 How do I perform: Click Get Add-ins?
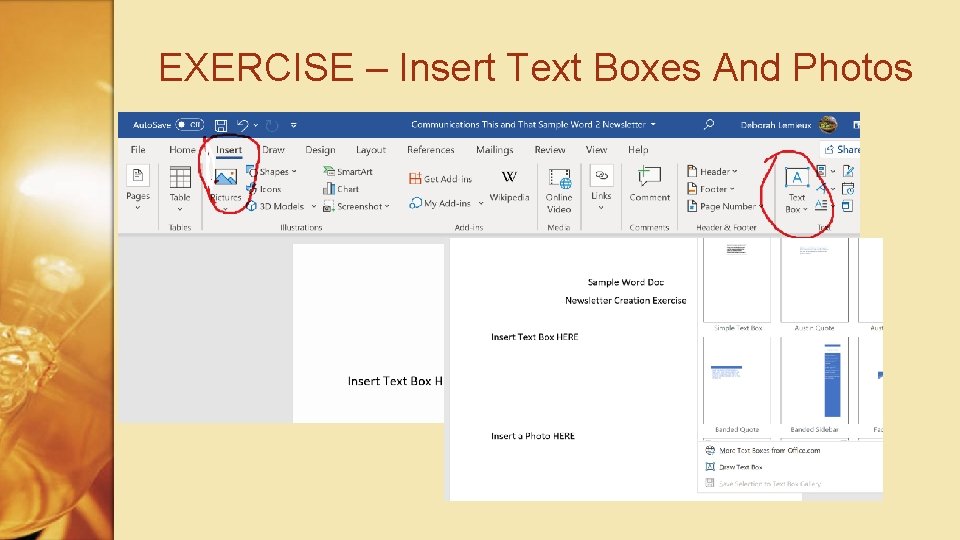click(x=440, y=179)
